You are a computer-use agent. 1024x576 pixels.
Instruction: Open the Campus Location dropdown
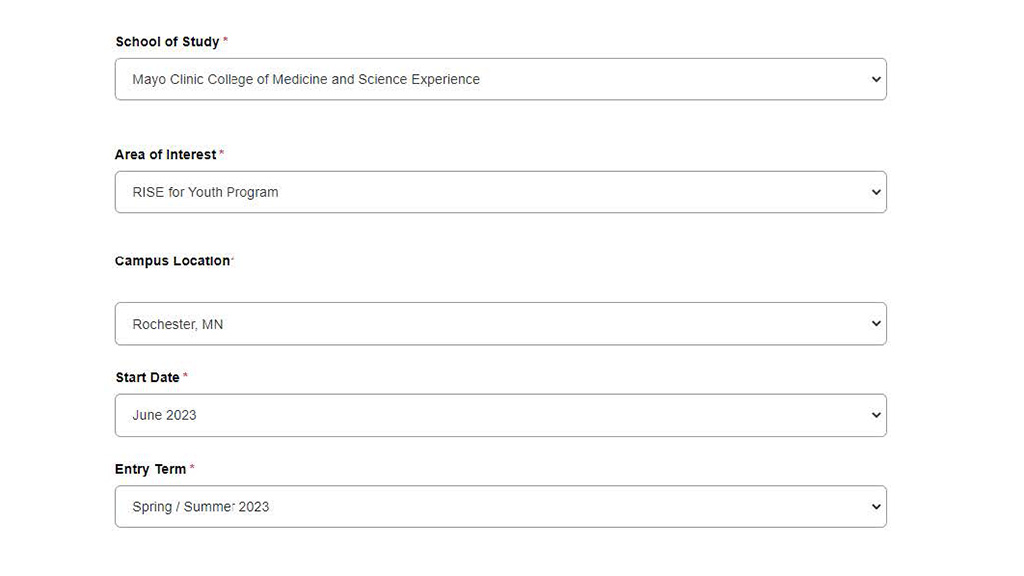tap(500, 323)
